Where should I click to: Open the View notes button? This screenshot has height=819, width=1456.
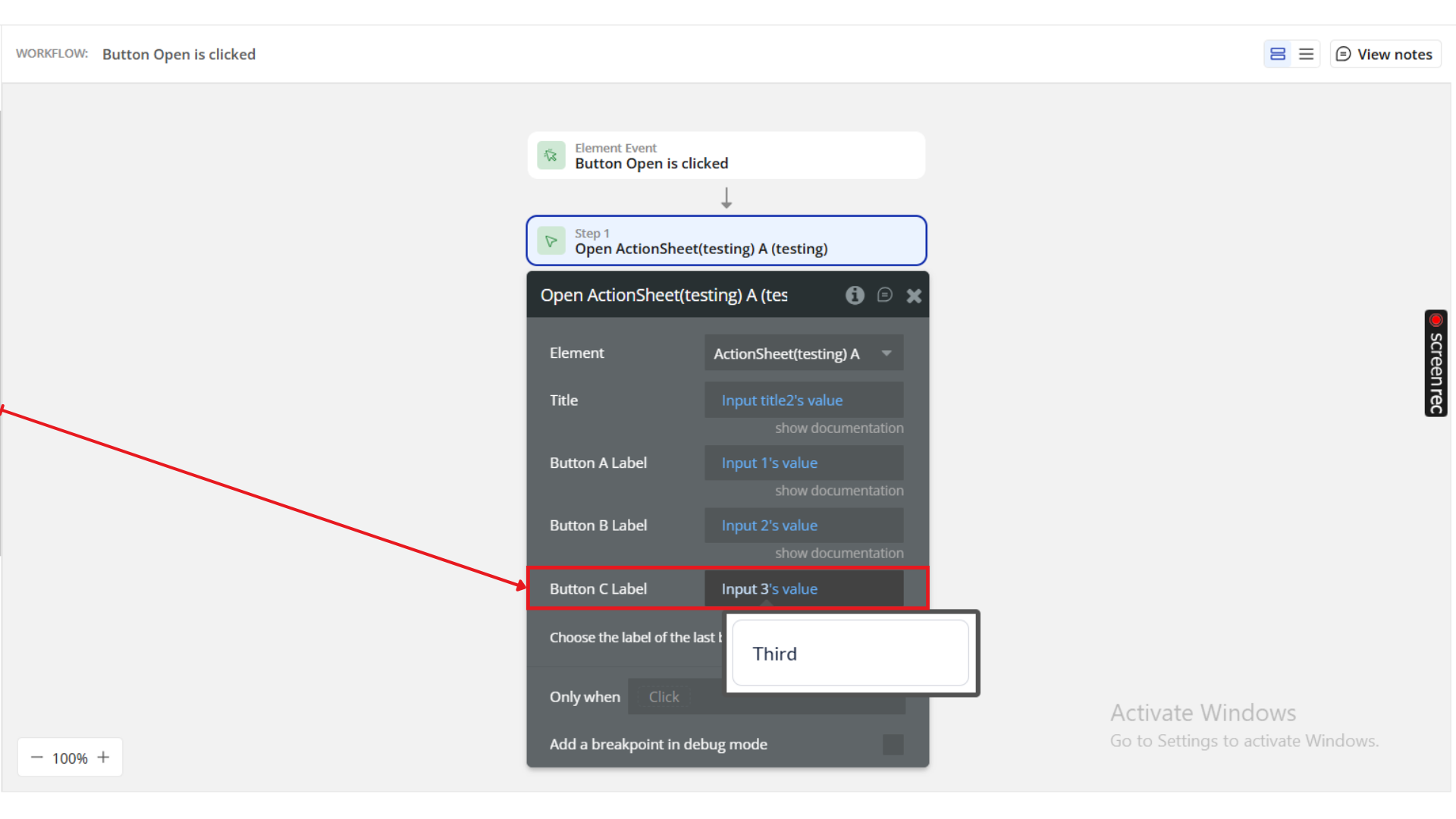(1385, 54)
